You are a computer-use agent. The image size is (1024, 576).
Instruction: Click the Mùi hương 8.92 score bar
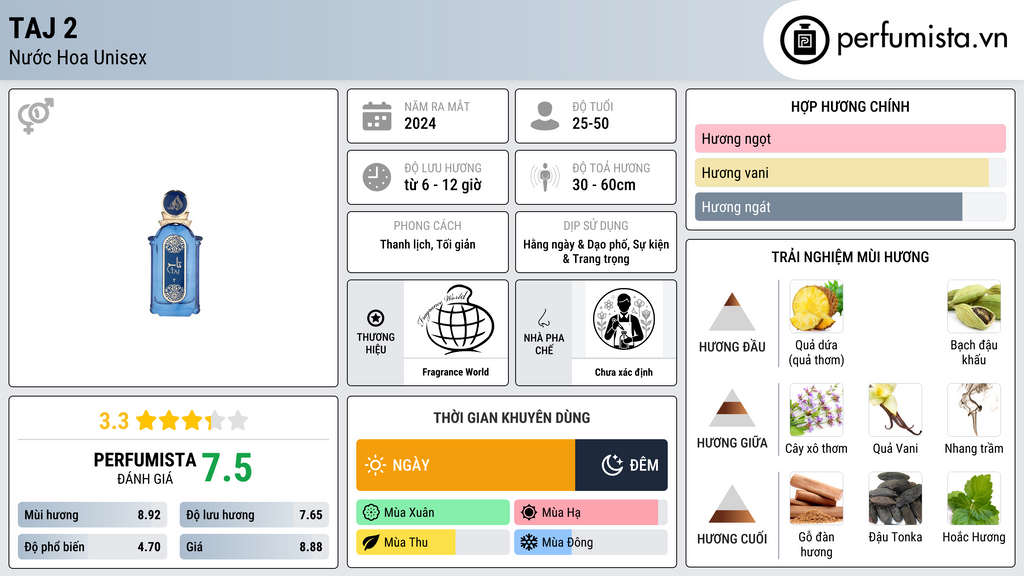click(x=93, y=515)
